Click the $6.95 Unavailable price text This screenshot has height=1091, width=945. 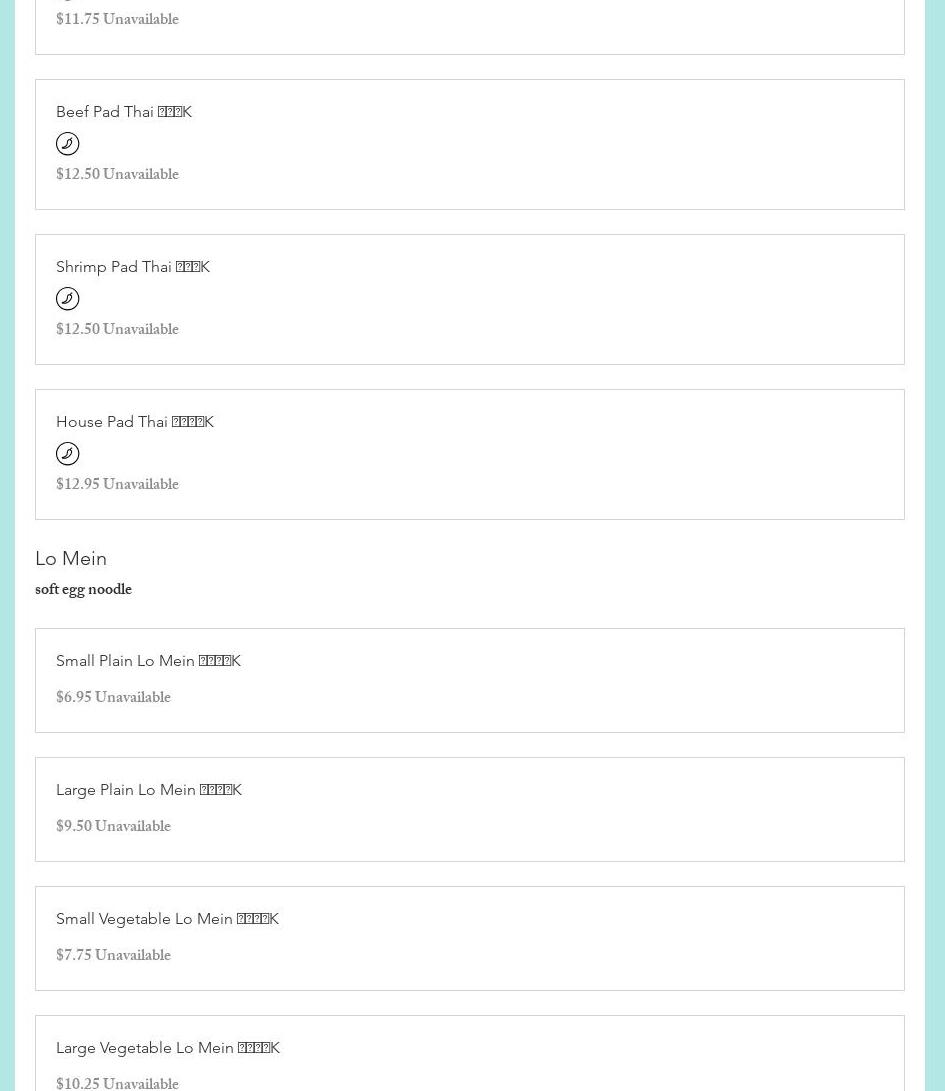tap(113, 697)
